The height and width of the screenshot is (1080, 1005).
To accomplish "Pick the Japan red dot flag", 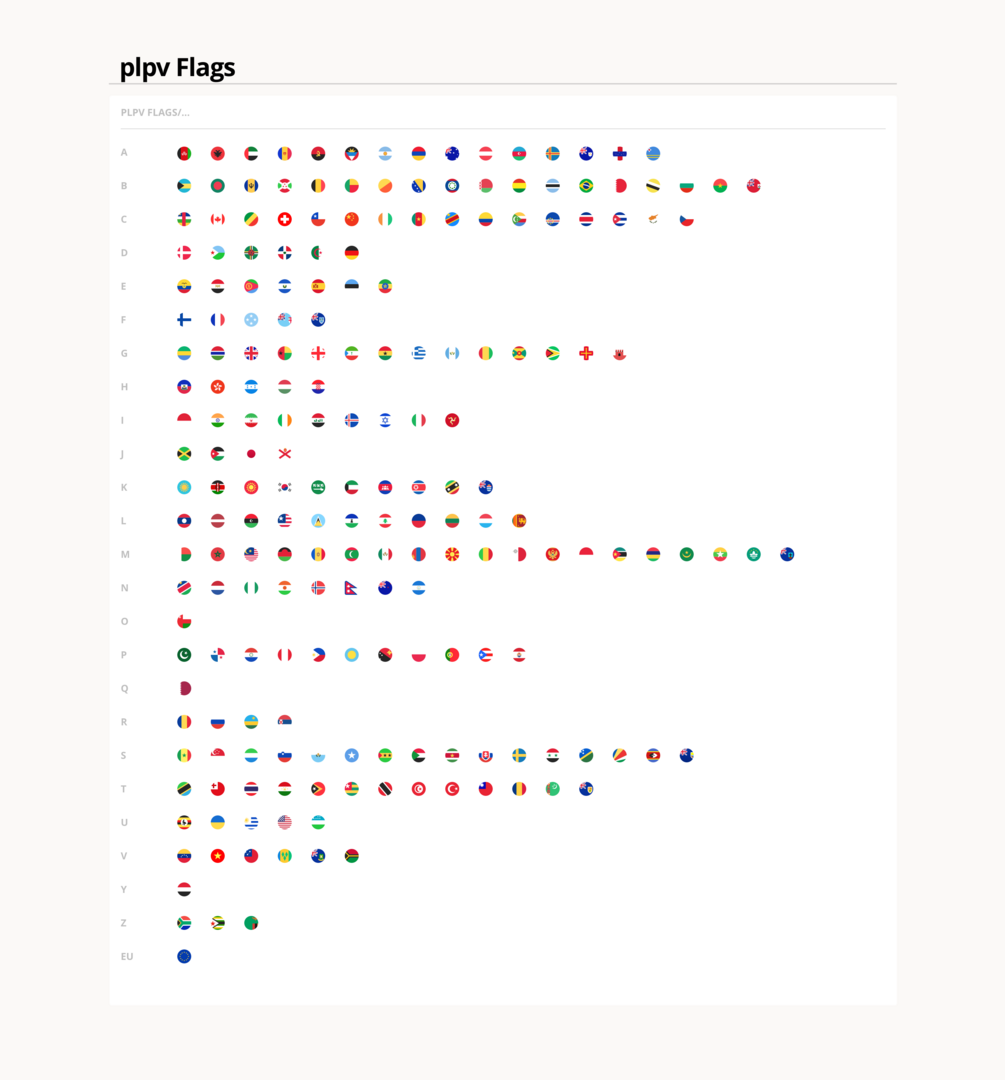I will pyautogui.click(x=251, y=454).
